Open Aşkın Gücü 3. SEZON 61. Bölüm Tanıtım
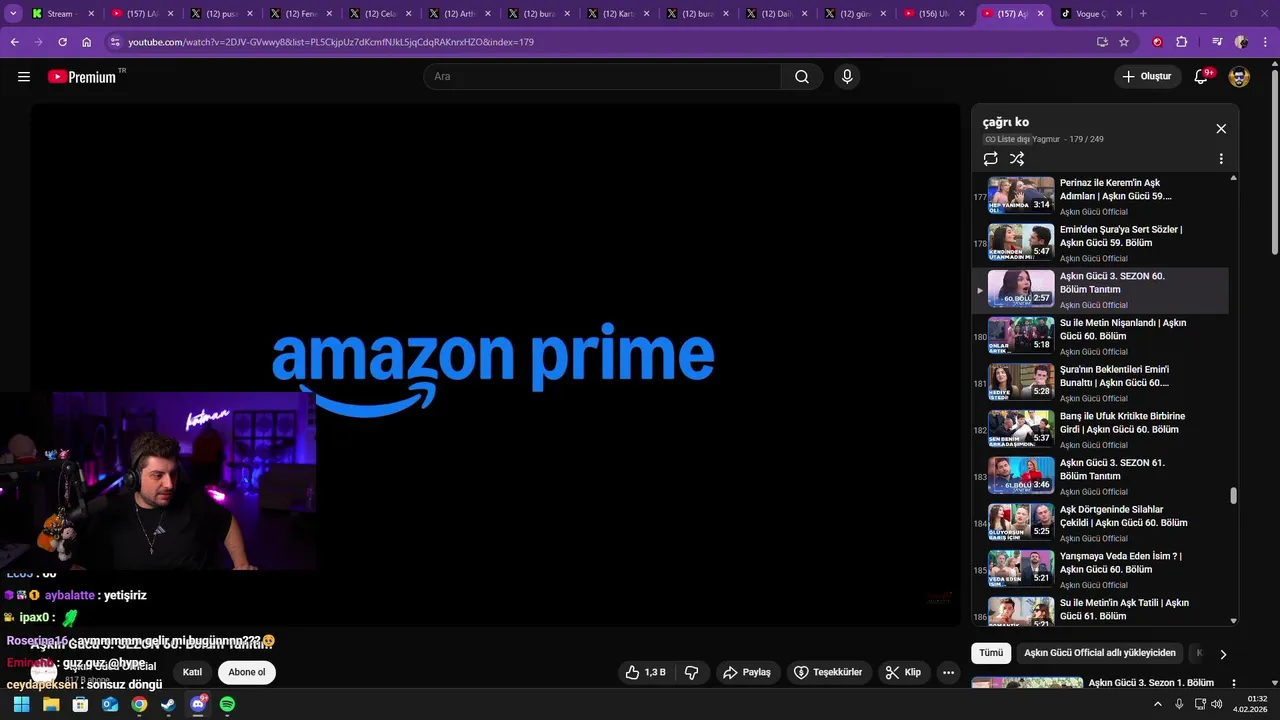Image resolution: width=1280 pixels, height=720 pixels. (x=1100, y=476)
